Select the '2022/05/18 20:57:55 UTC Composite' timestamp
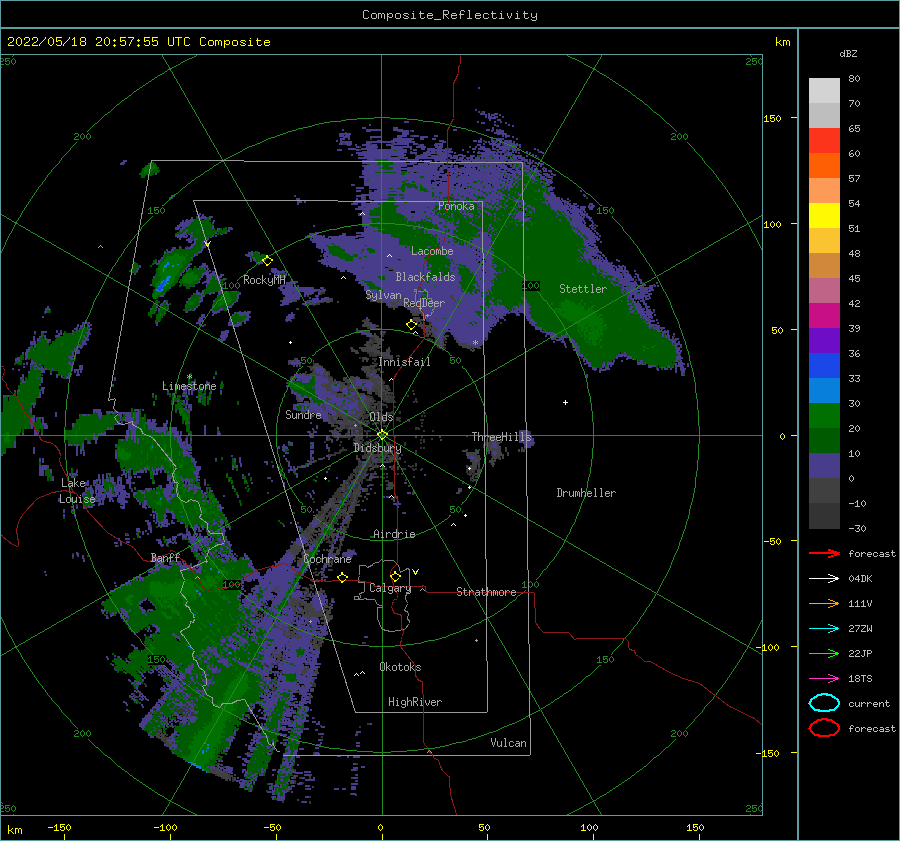 (139, 42)
